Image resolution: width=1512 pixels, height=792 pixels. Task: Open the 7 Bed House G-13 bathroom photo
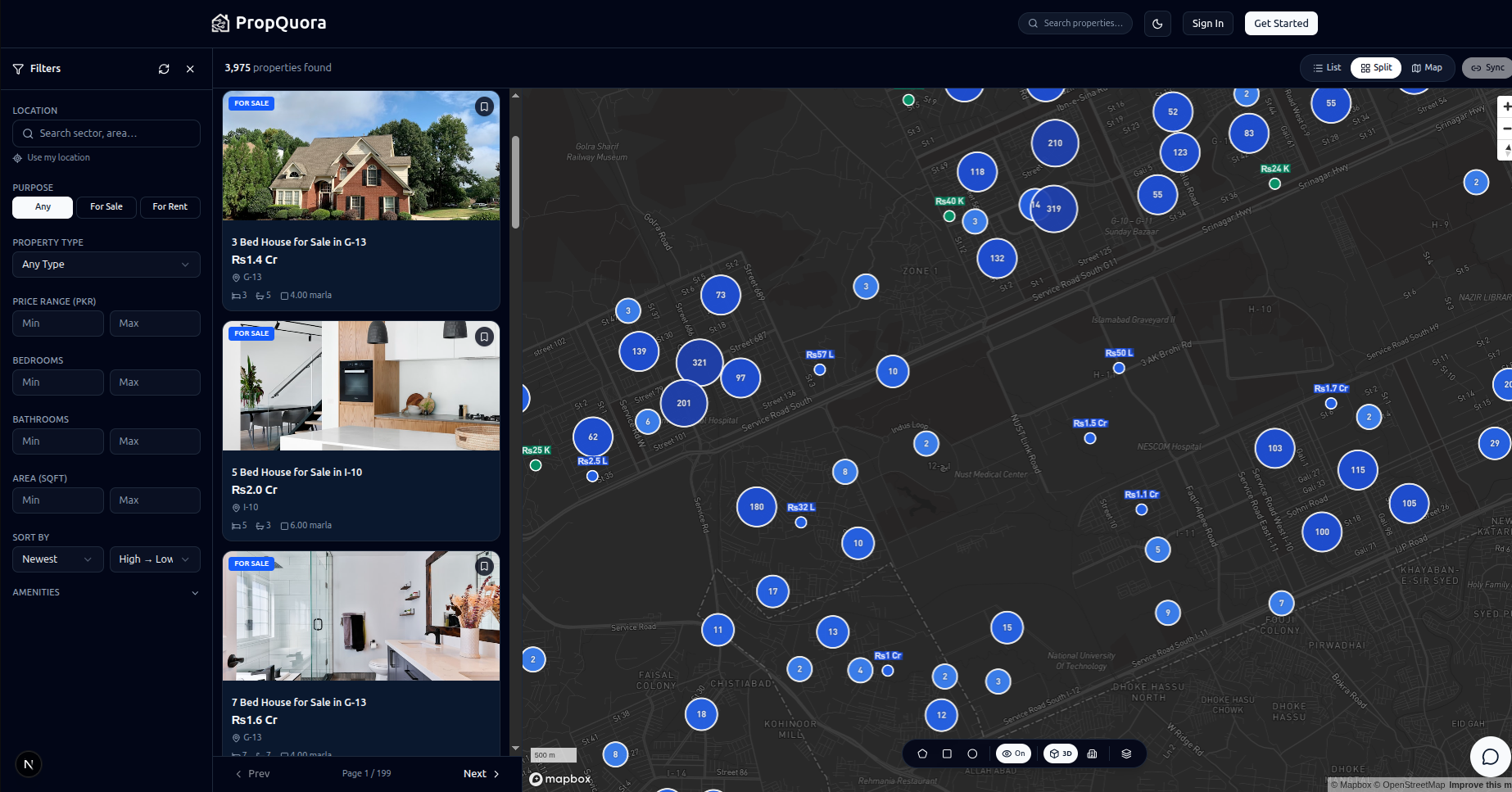pyautogui.click(x=361, y=616)
